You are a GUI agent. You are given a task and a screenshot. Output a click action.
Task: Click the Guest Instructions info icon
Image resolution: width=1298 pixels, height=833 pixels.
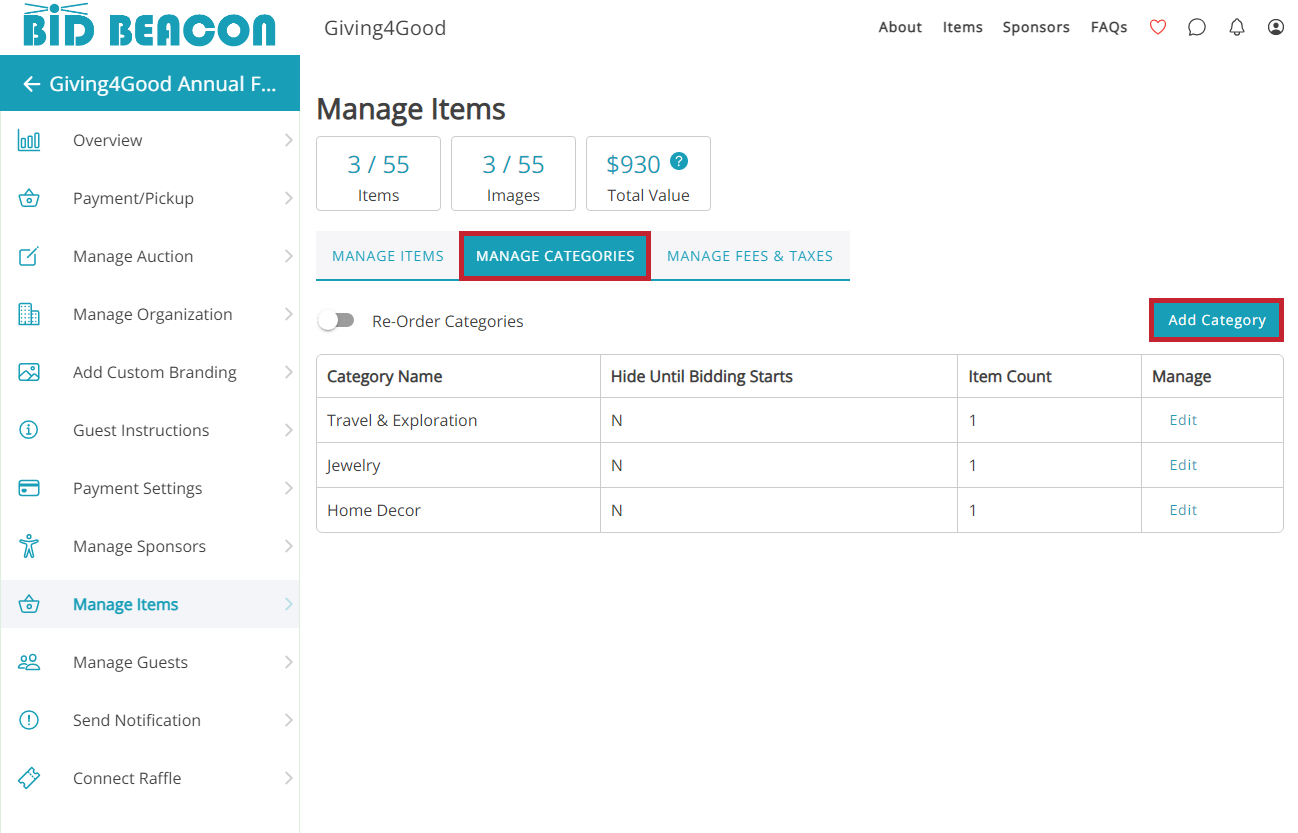[29, 430]
